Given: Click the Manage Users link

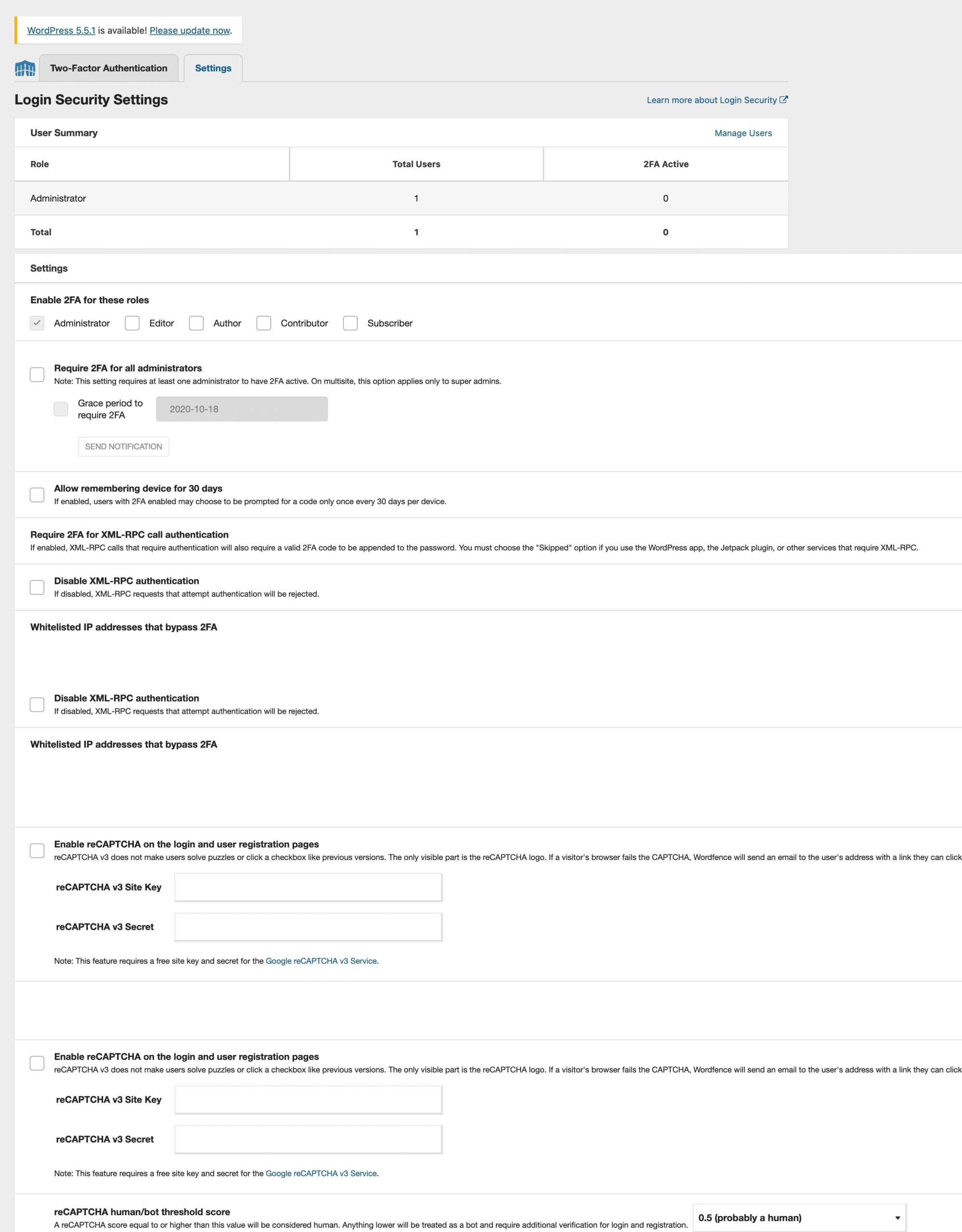Looking at the screenshot, I should (742, 133).
